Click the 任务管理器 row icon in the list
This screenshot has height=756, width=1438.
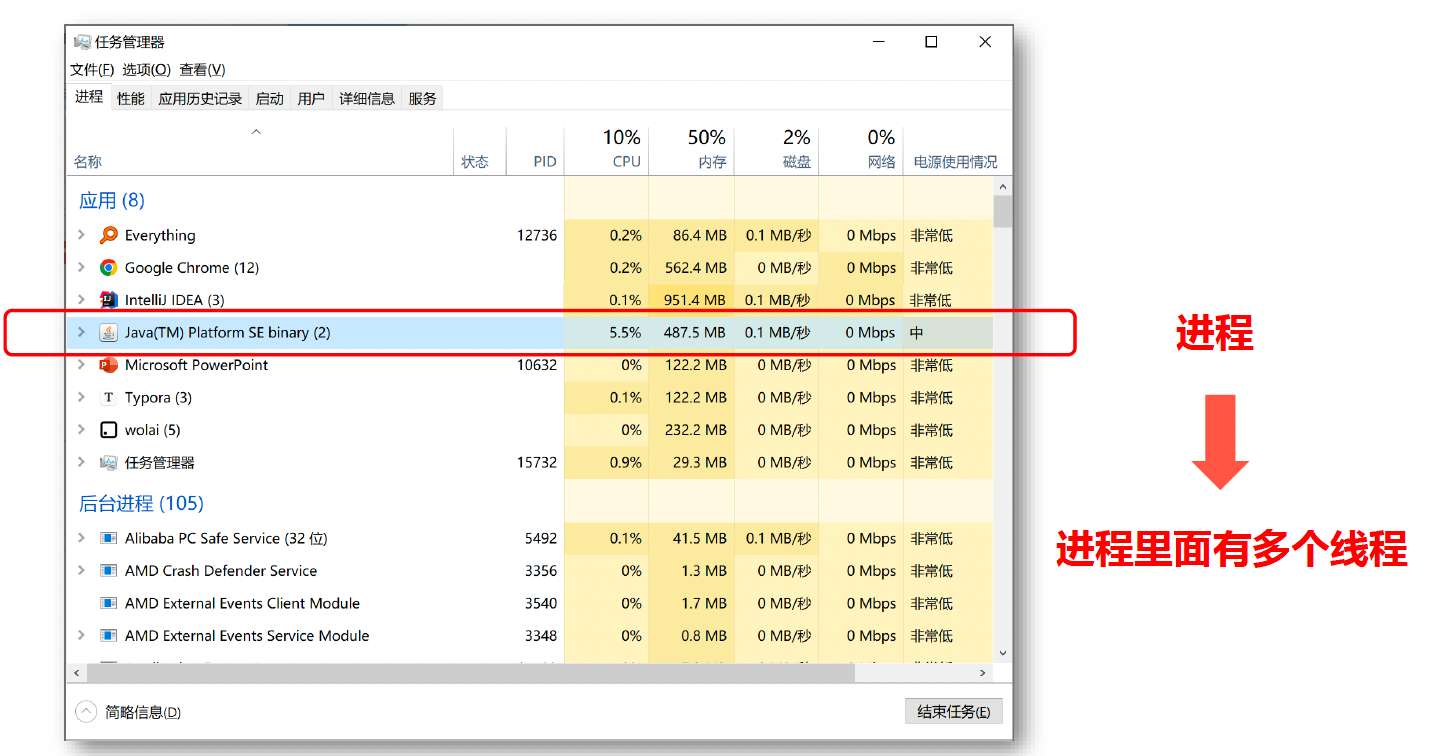(109, 463)
